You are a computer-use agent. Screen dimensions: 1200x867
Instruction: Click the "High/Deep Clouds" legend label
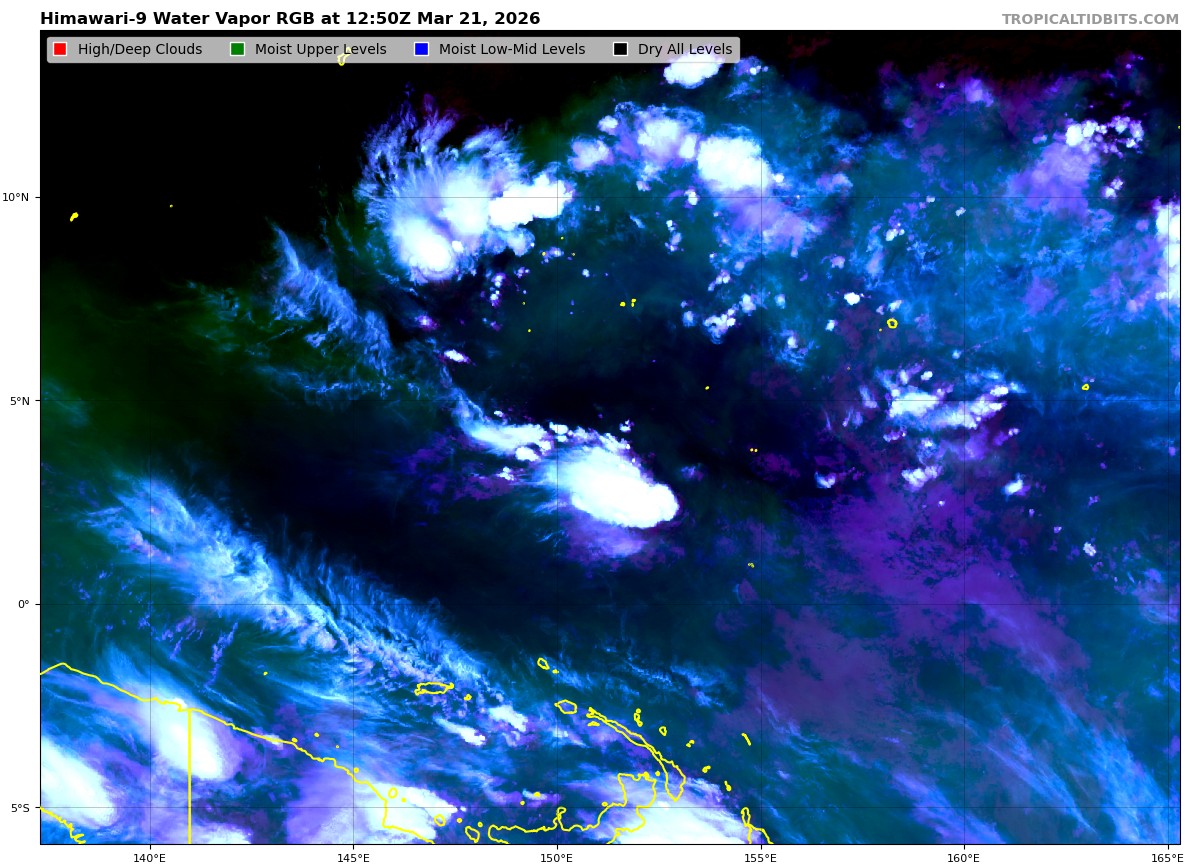click(x=139, y=50)
